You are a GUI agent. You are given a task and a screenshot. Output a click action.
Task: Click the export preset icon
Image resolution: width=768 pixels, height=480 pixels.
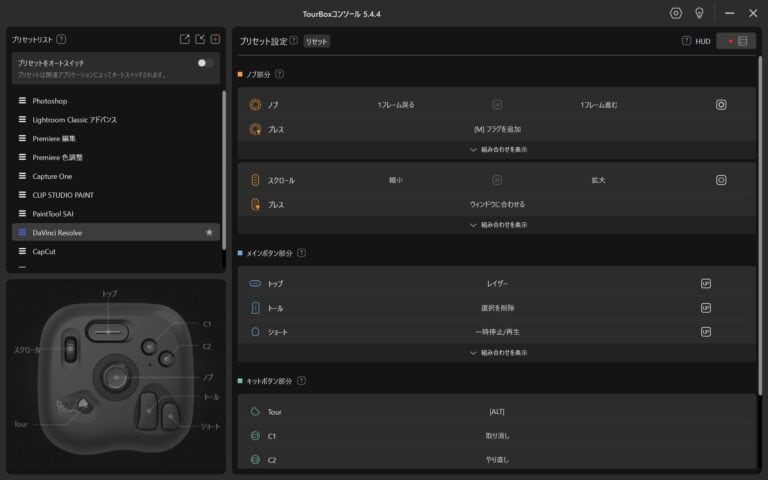click(184, 39)
